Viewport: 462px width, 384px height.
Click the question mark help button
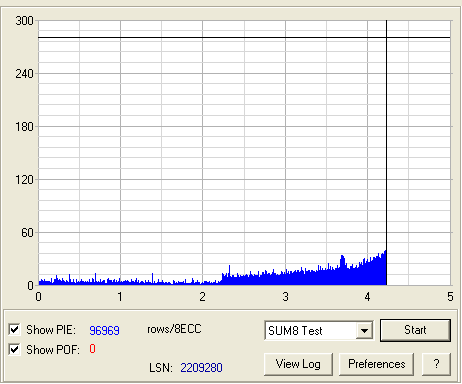point(436,364)
